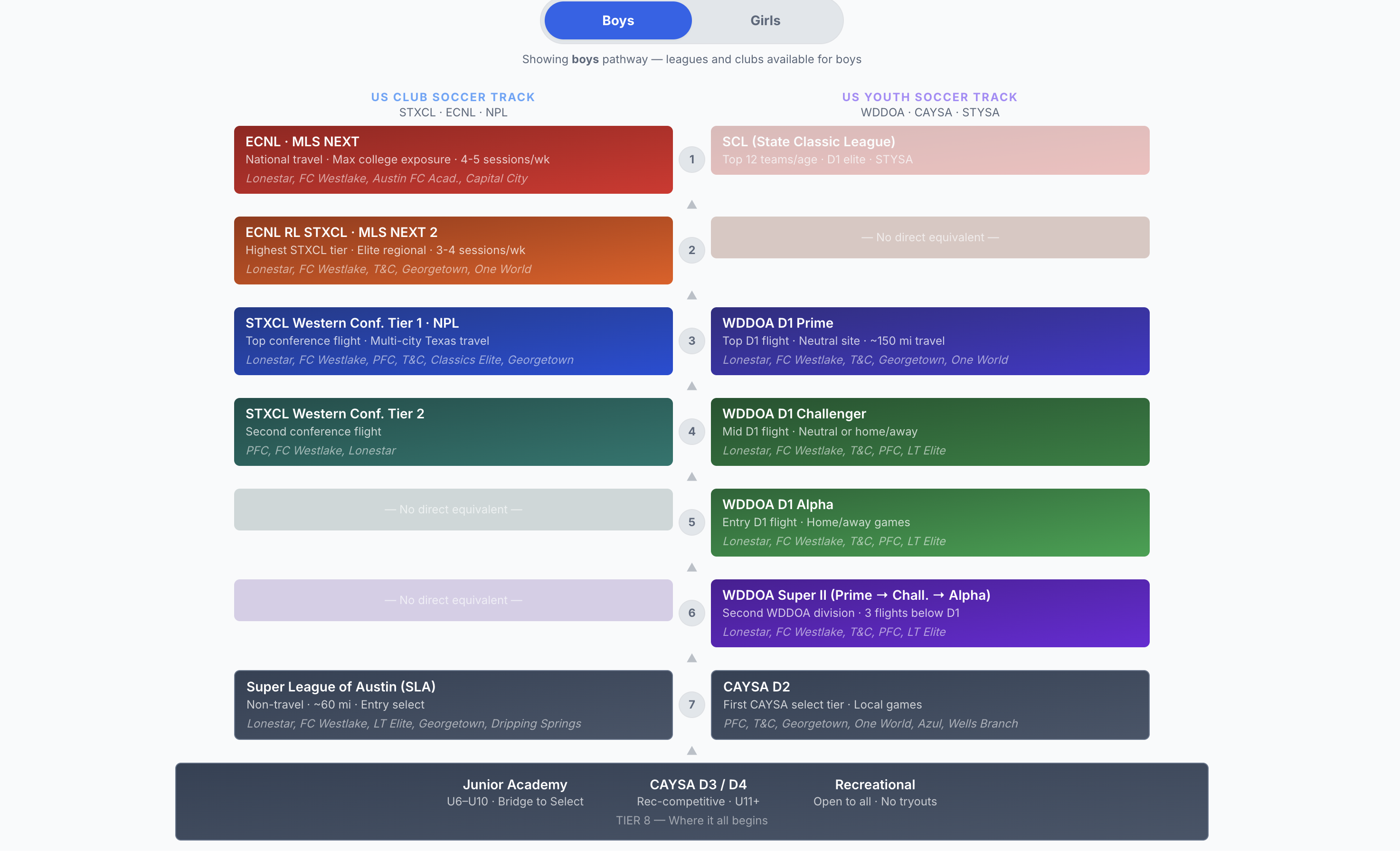
Task: Open the WDDOA D1 Alpha card
Action: (929, 523)
